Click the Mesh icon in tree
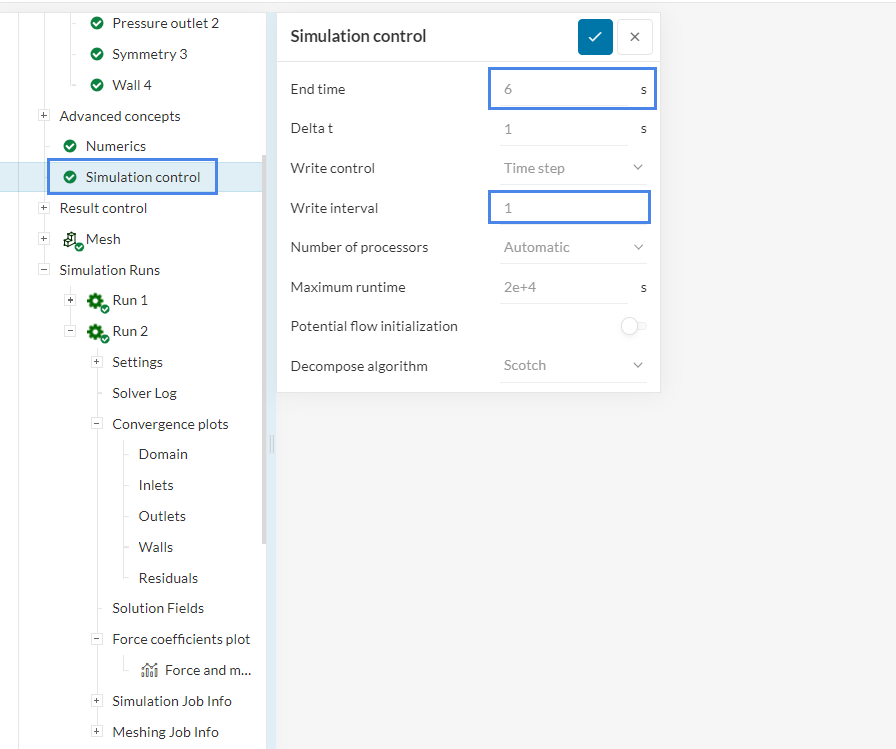Screen dimensions: 896x749 point(72,239)
